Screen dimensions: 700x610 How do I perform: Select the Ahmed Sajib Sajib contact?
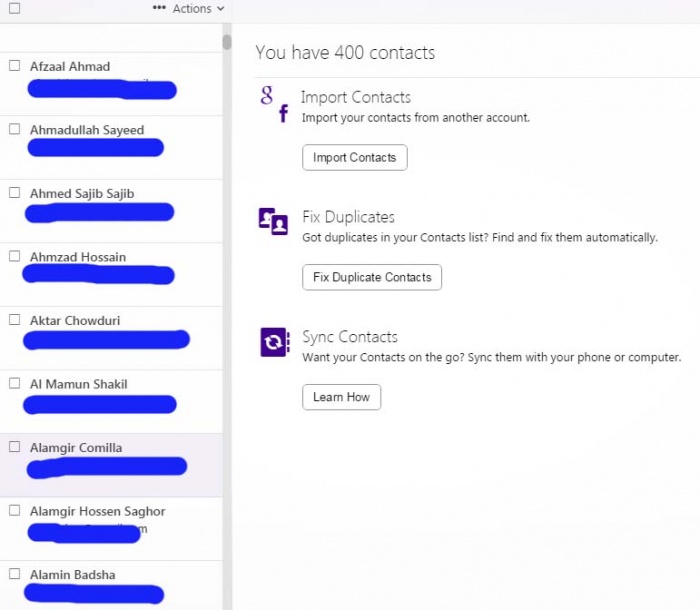coord(82,194)
